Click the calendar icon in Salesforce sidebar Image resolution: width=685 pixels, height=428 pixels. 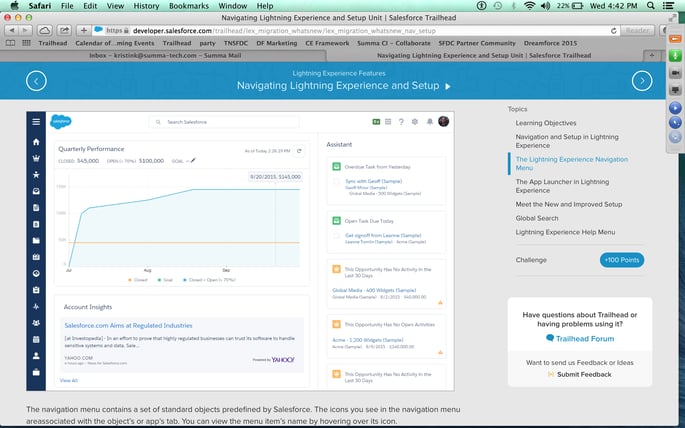tap(36, 339)
